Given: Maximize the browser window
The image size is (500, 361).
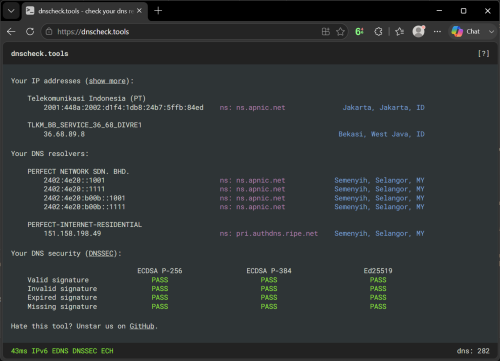Looking at the screenshot, I should tap(463, 11).
